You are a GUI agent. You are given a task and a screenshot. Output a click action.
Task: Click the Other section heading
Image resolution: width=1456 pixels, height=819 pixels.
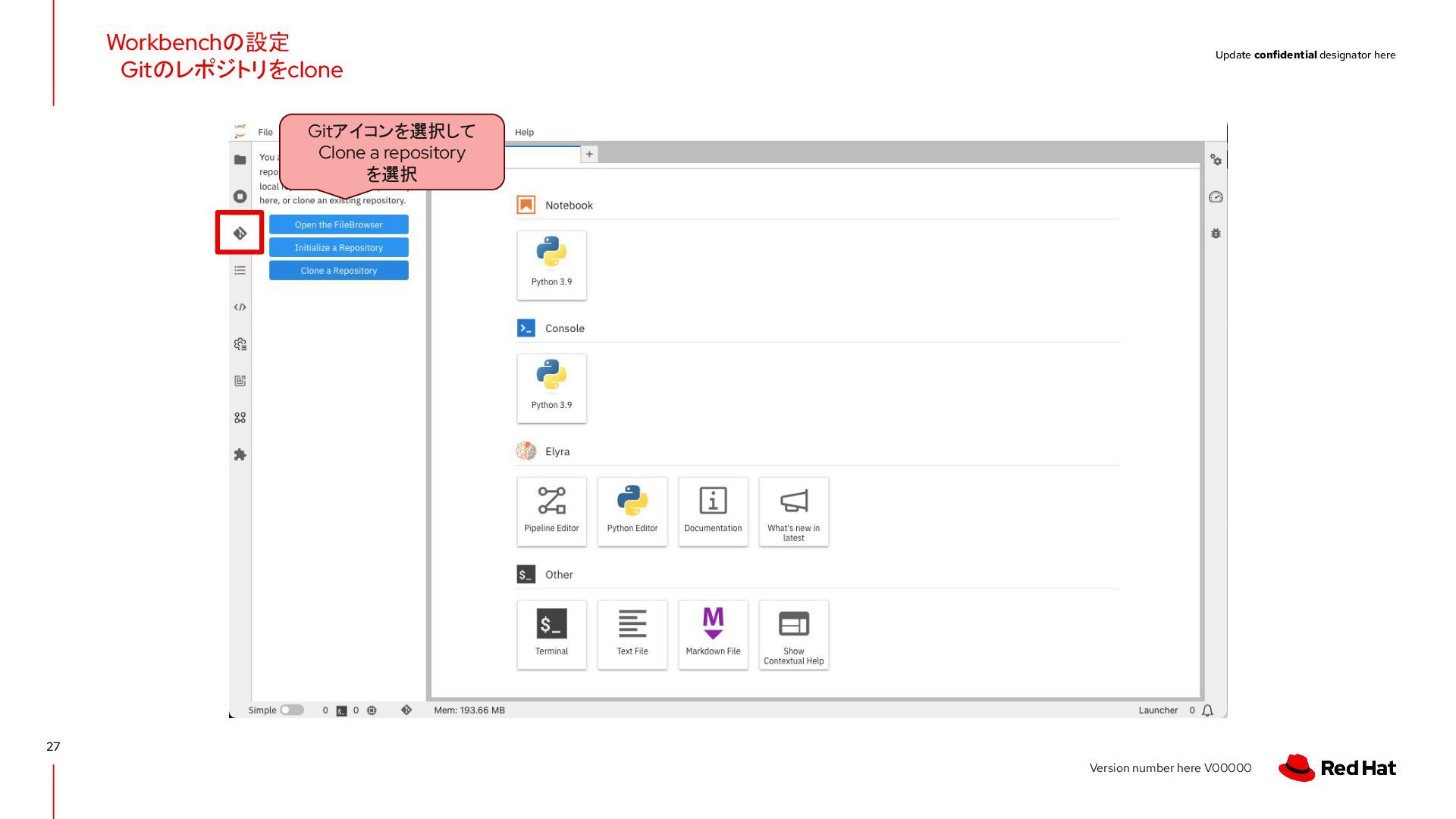559,575
